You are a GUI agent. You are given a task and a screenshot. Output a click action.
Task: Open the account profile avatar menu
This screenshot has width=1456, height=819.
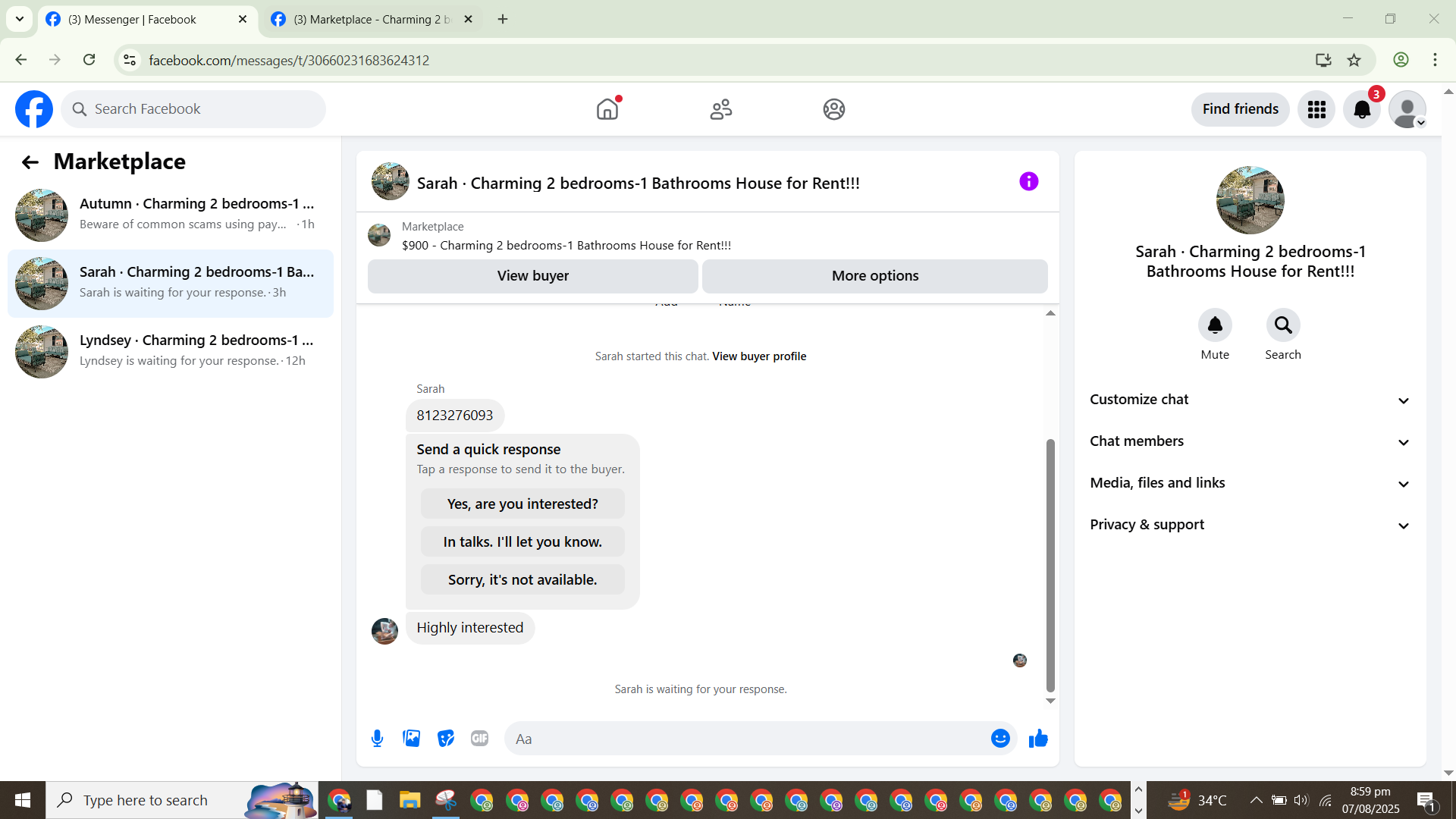[1407, 109]
